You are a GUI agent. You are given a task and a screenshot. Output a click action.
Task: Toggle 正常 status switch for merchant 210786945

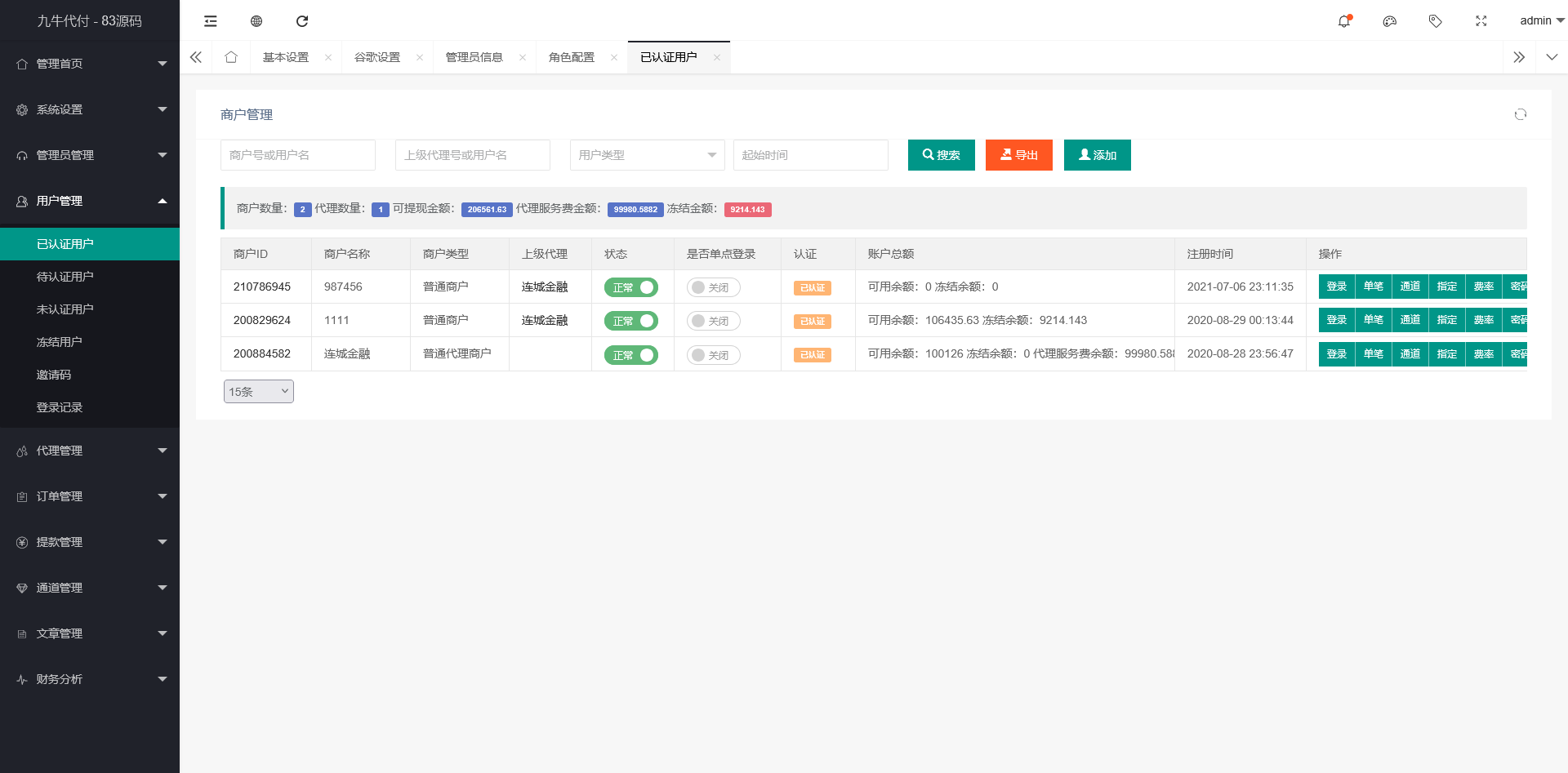[x=630, y=287]
